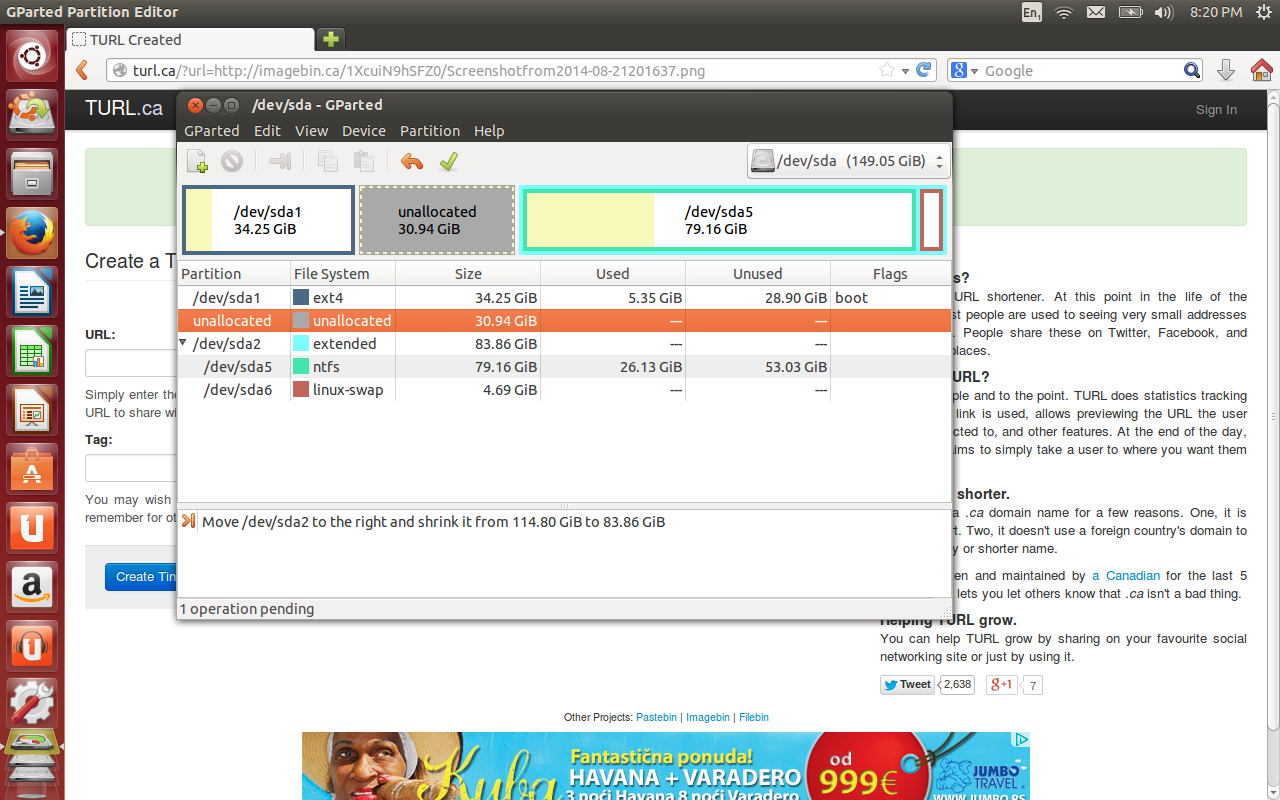Select unallocated block in disk graphic

[437, 220]
